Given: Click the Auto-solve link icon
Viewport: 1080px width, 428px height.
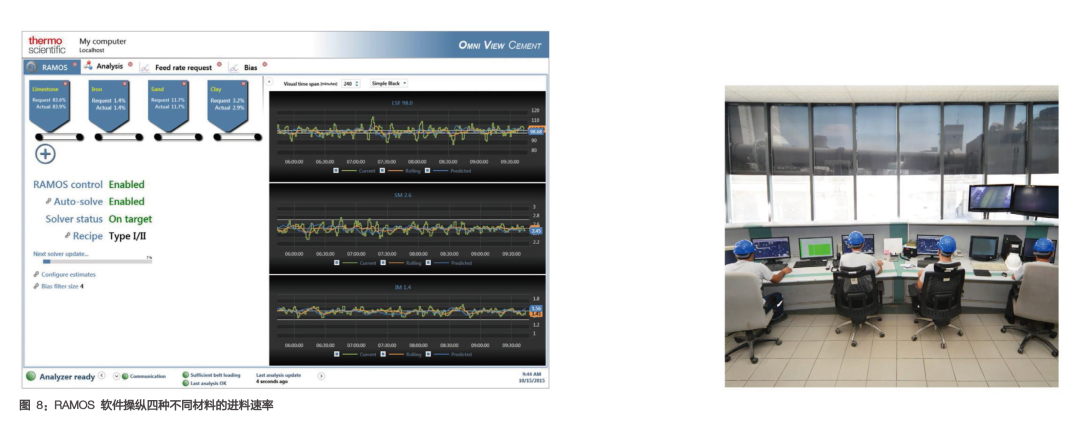Looking at the screenshot, I should tap(48, 201).
